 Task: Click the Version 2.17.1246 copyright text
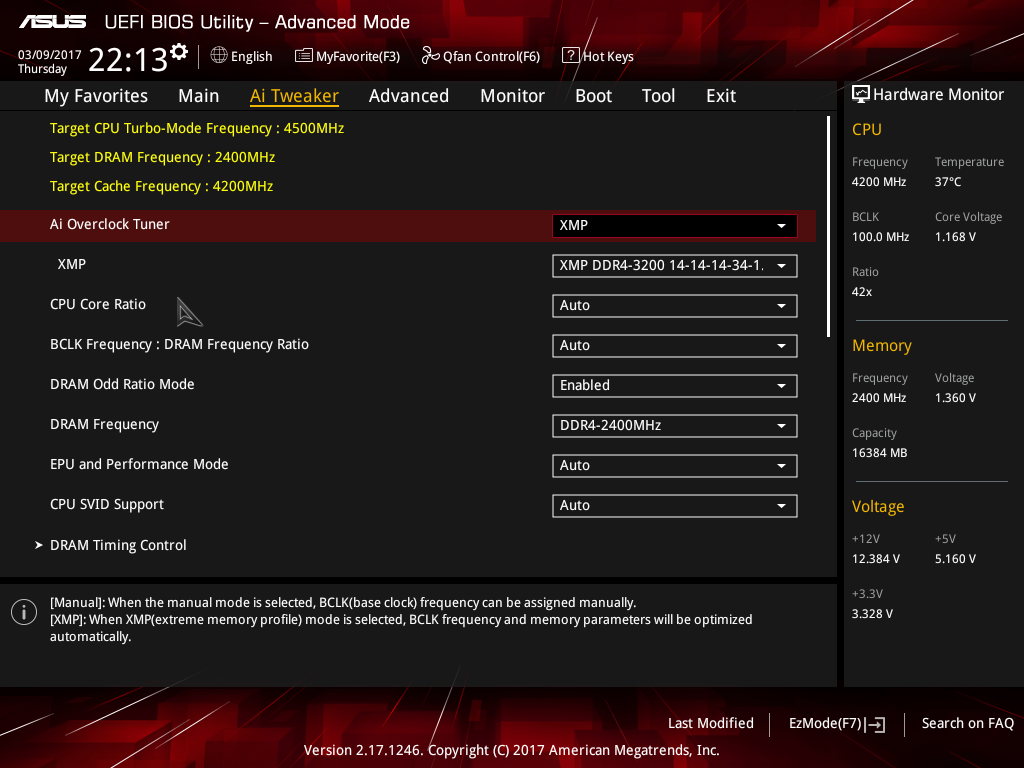click(x=511, y=750)
